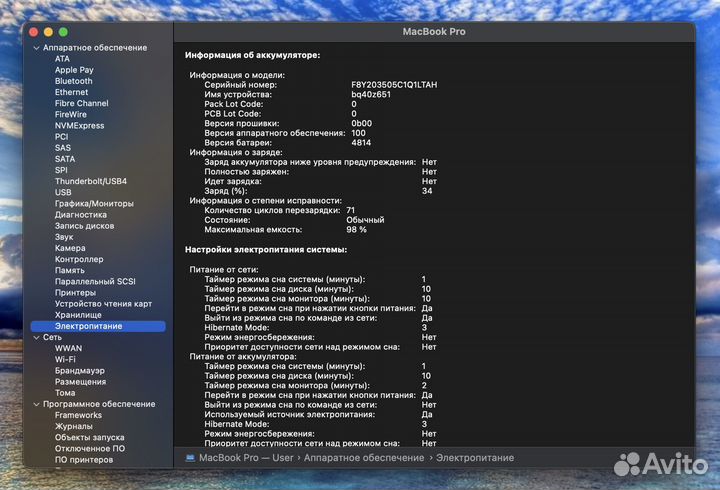Select Fibre Channel item
Screen dimensions: 720x490
[x=81, y=103]
